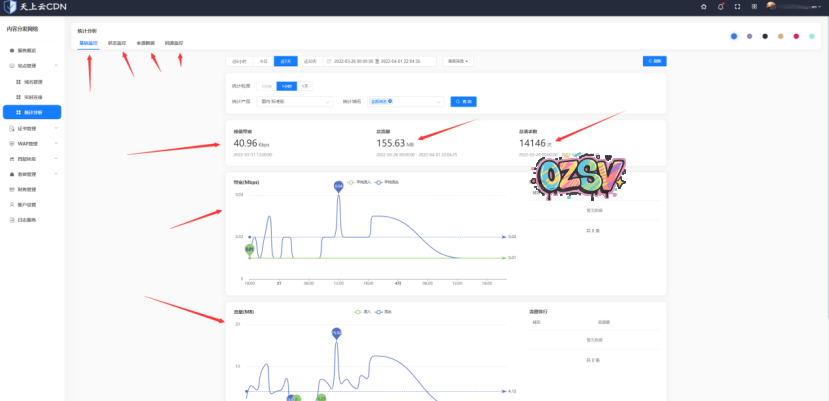Switch to the 状态监控 tab

(x=117, y=43)
